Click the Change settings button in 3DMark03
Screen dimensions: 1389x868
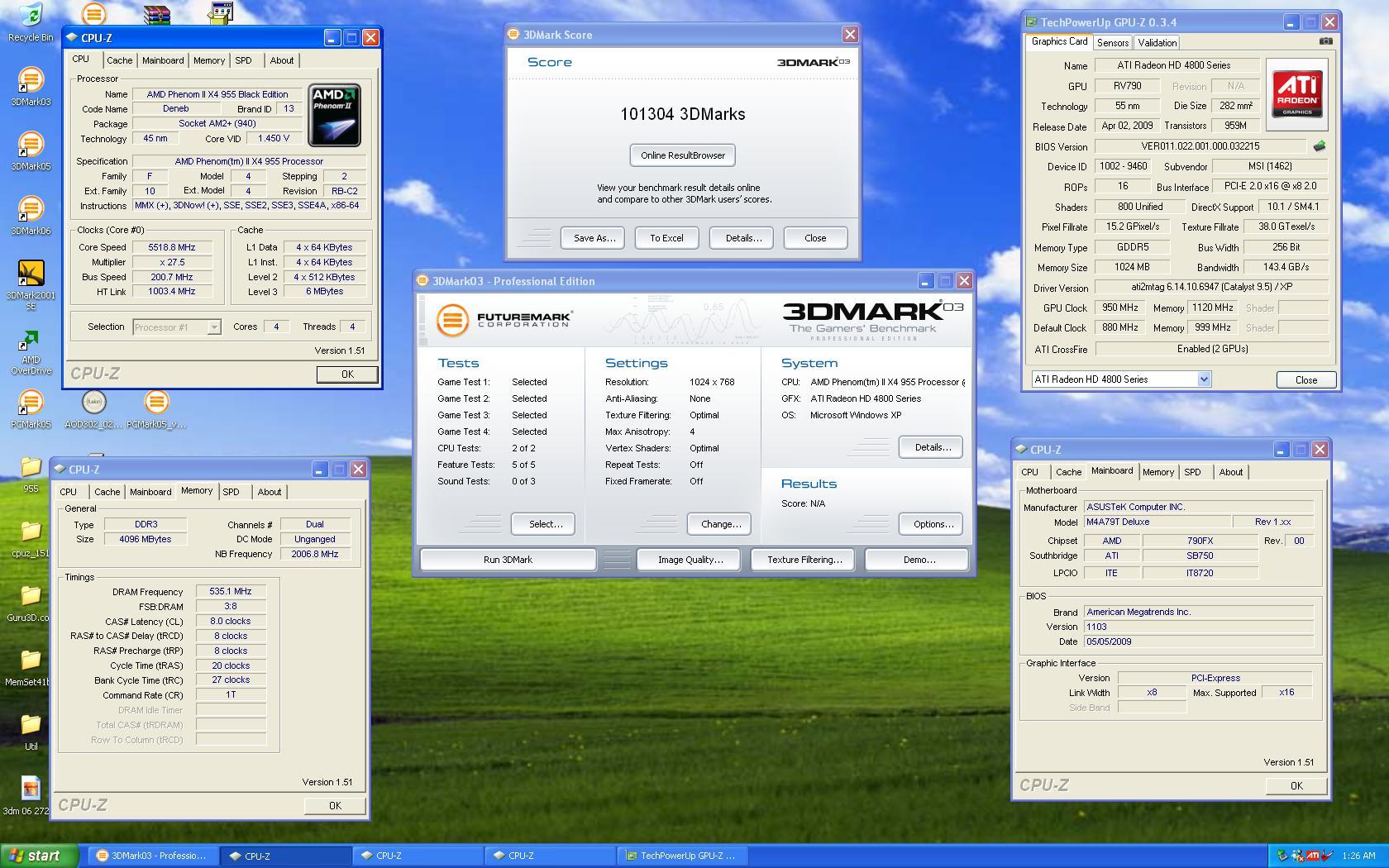click(721, 524)
